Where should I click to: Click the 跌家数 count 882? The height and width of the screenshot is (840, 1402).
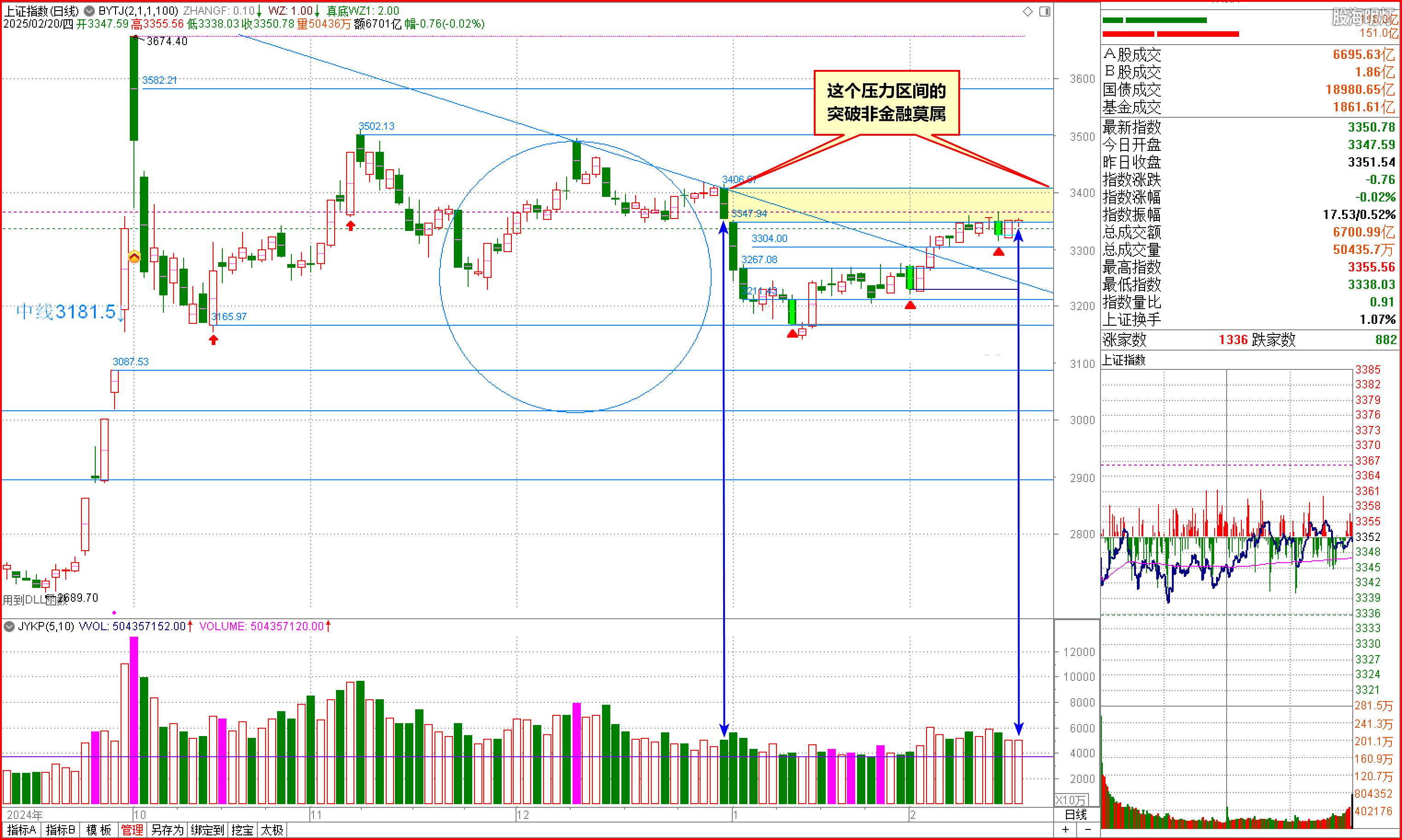click(x=1385, y=339)
